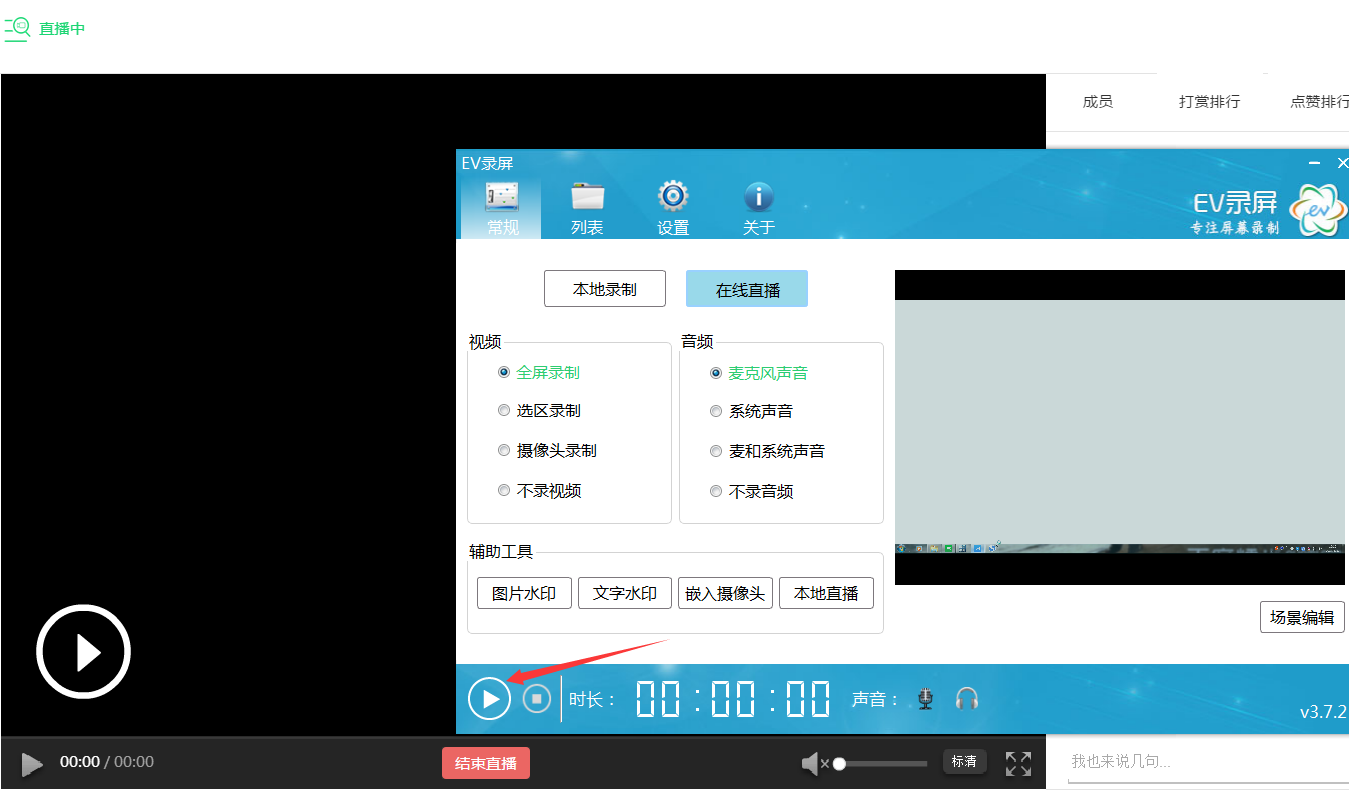Click the EV录屏 logo emblem
The width and height of the screenshot is (1349, 790).
tap(1319, 210)
